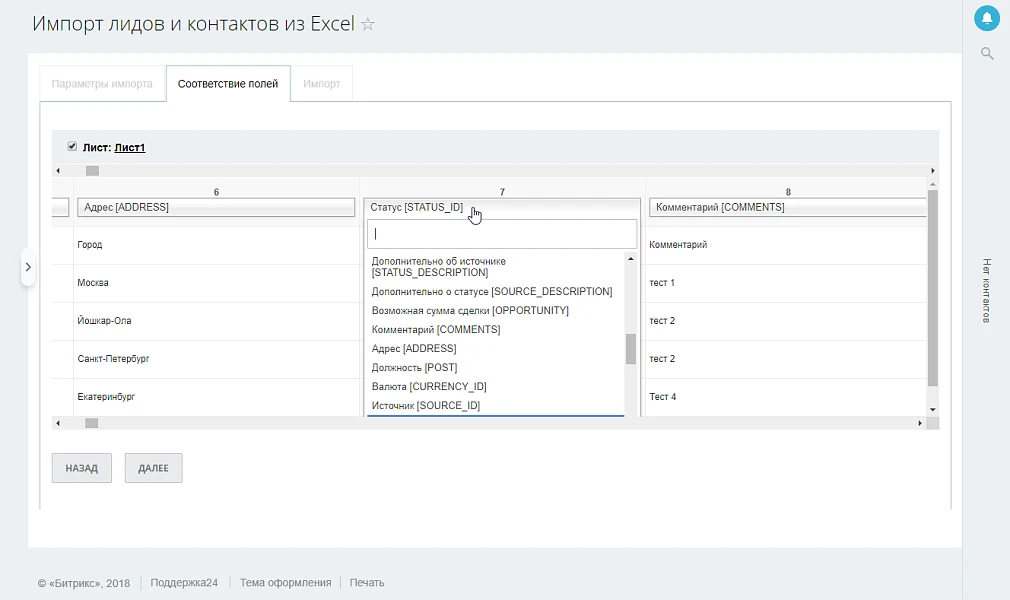Open the Поддержка24 footer link
This screenshot has width=1010, height=600.
click(x=184, y=583)
